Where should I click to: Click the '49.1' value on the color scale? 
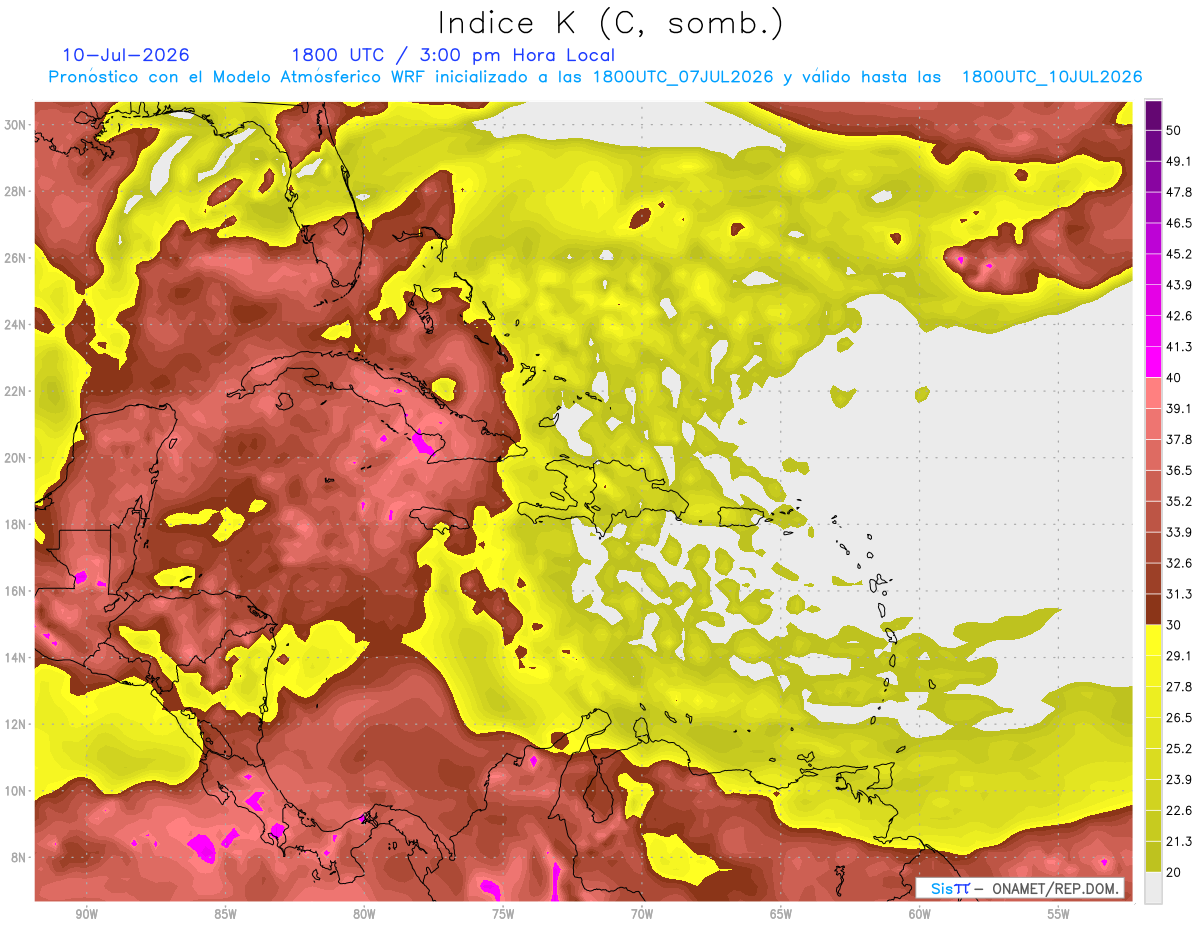click(x=1179, y=161)
